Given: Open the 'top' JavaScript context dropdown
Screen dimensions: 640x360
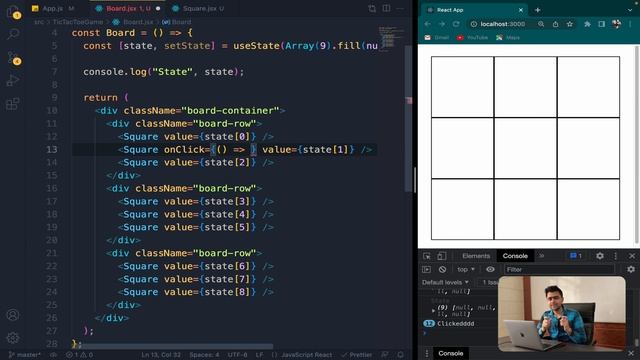Looking at the screenshot, I should coord(466,269).
